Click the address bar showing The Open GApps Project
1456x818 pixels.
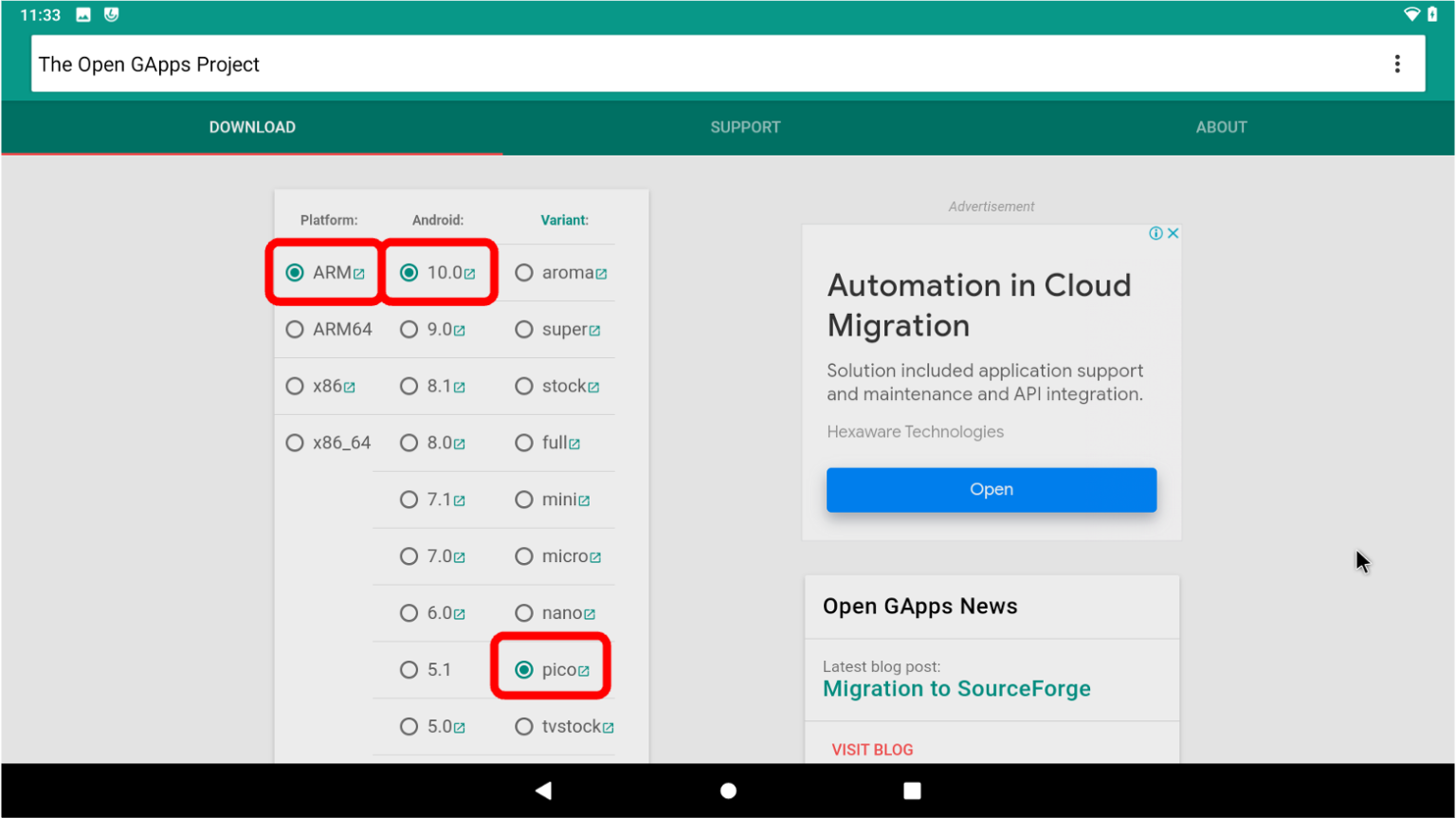click(x=379, y=64)
